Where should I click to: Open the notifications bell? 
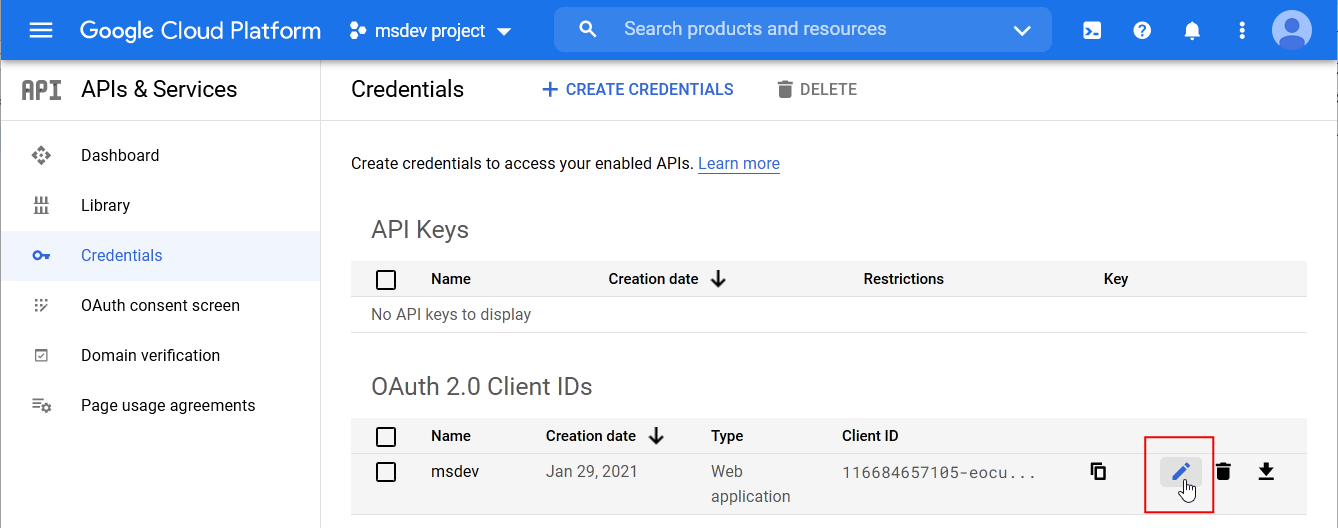coord(1192,31)
